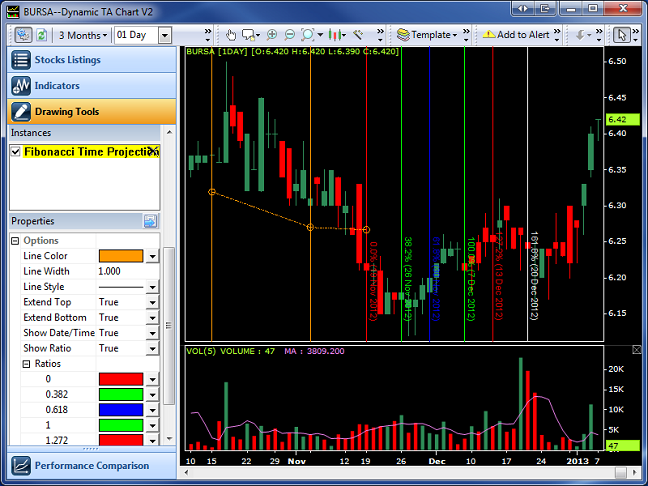The image size is (648, 486).
Task: Click the 6.42 current price label
Action: pyautogui.click(x=622, y=119)
